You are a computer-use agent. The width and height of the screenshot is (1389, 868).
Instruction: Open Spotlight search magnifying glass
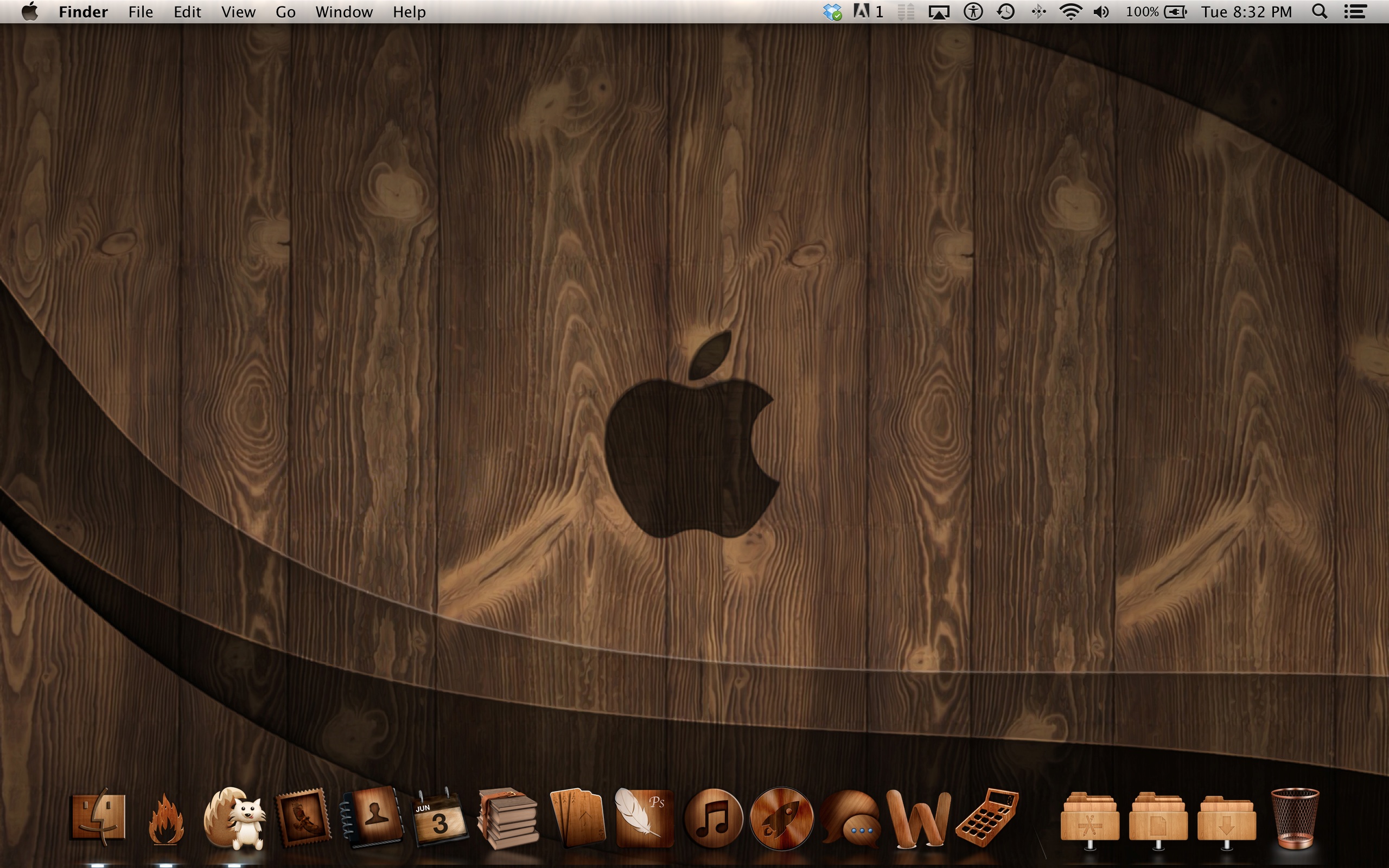(1320, 12)
